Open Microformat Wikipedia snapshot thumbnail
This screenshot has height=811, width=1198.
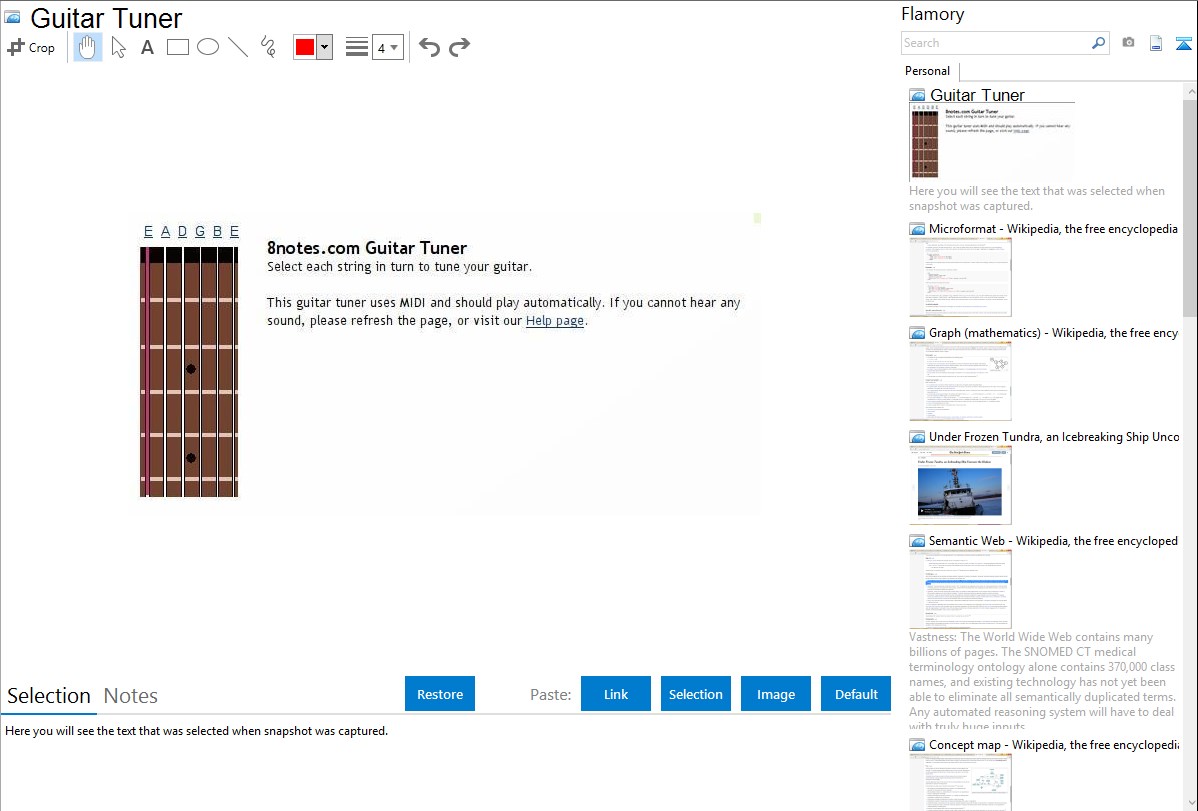click(960, 277)
